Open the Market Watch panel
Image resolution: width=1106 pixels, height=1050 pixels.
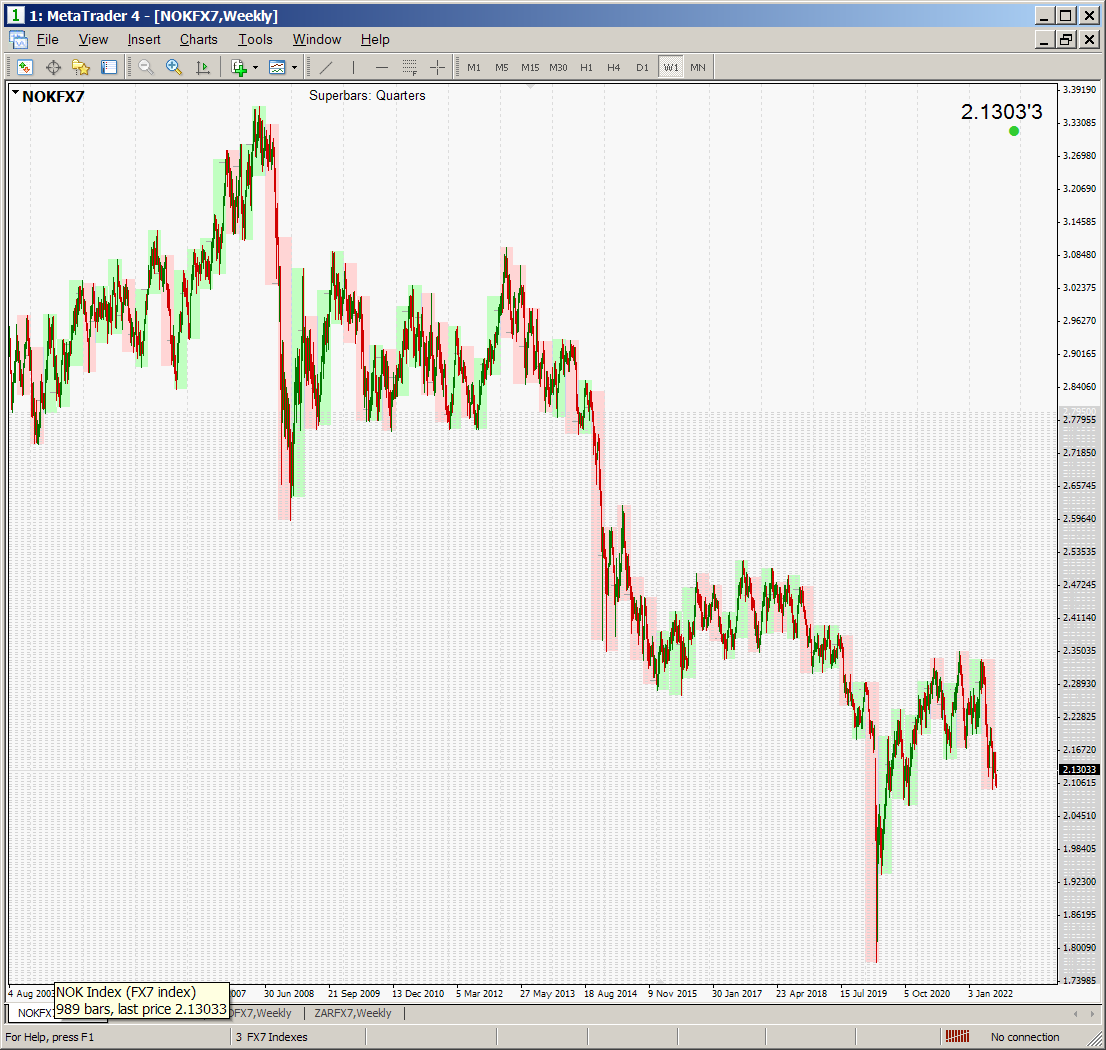25,67
